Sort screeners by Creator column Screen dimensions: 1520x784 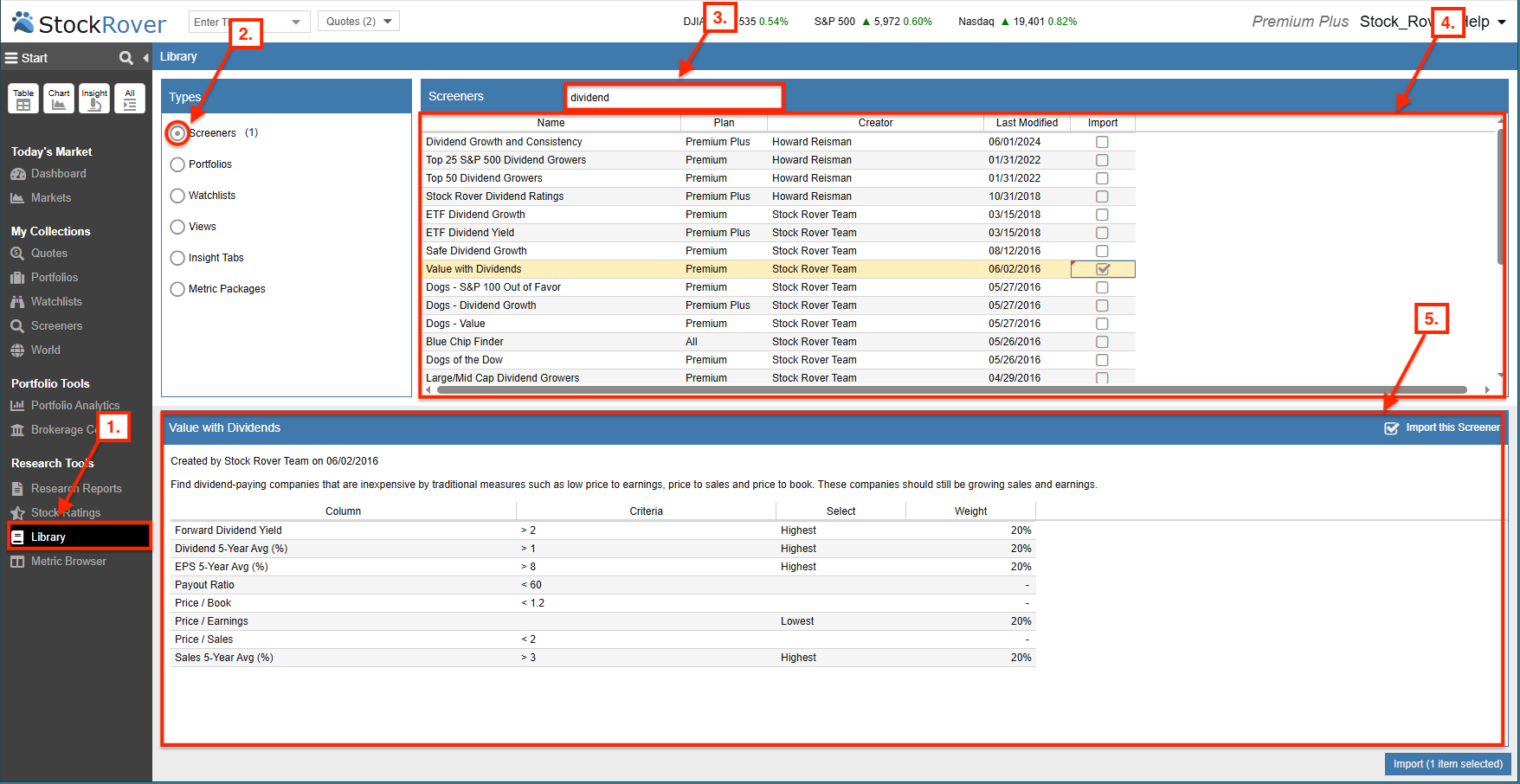875,123
